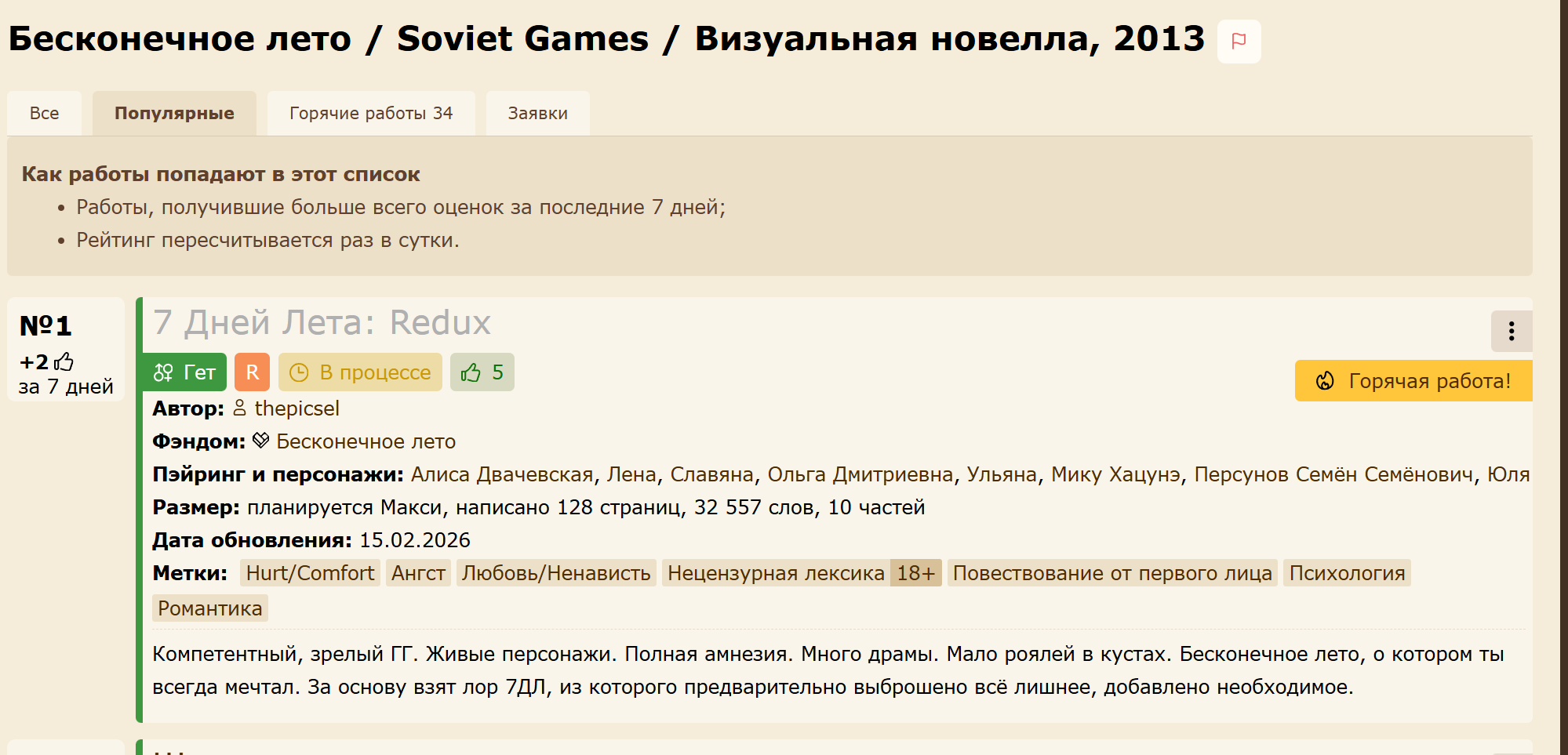Click the Гет category badge
The width and height of the screenshot is (1568, 755).
point(185,372)
